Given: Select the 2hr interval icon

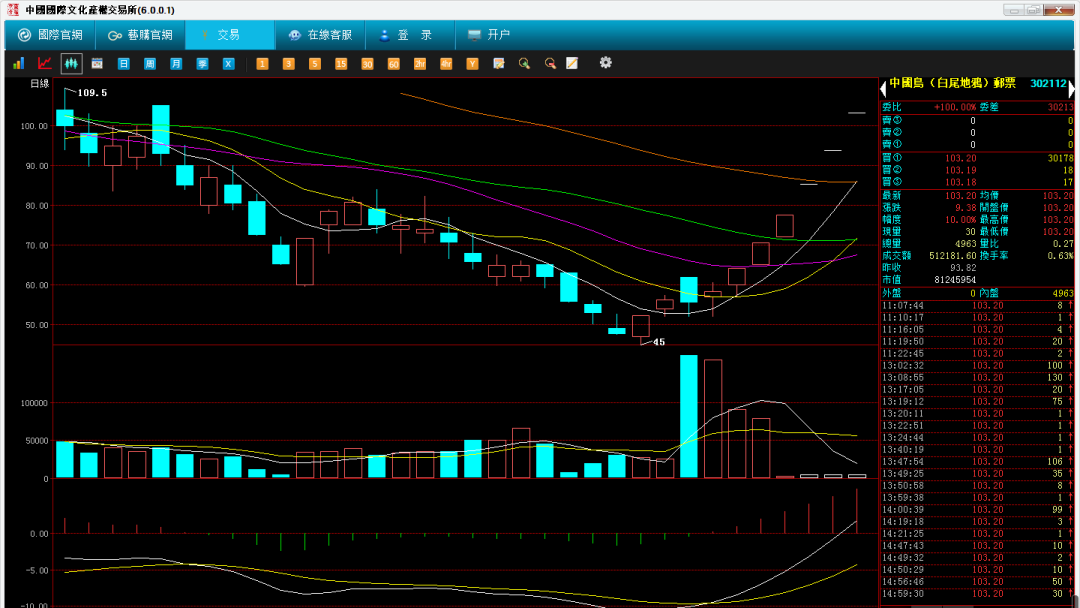Looking at the screenshot, I should pyautogui.click(x=419, y=63).
